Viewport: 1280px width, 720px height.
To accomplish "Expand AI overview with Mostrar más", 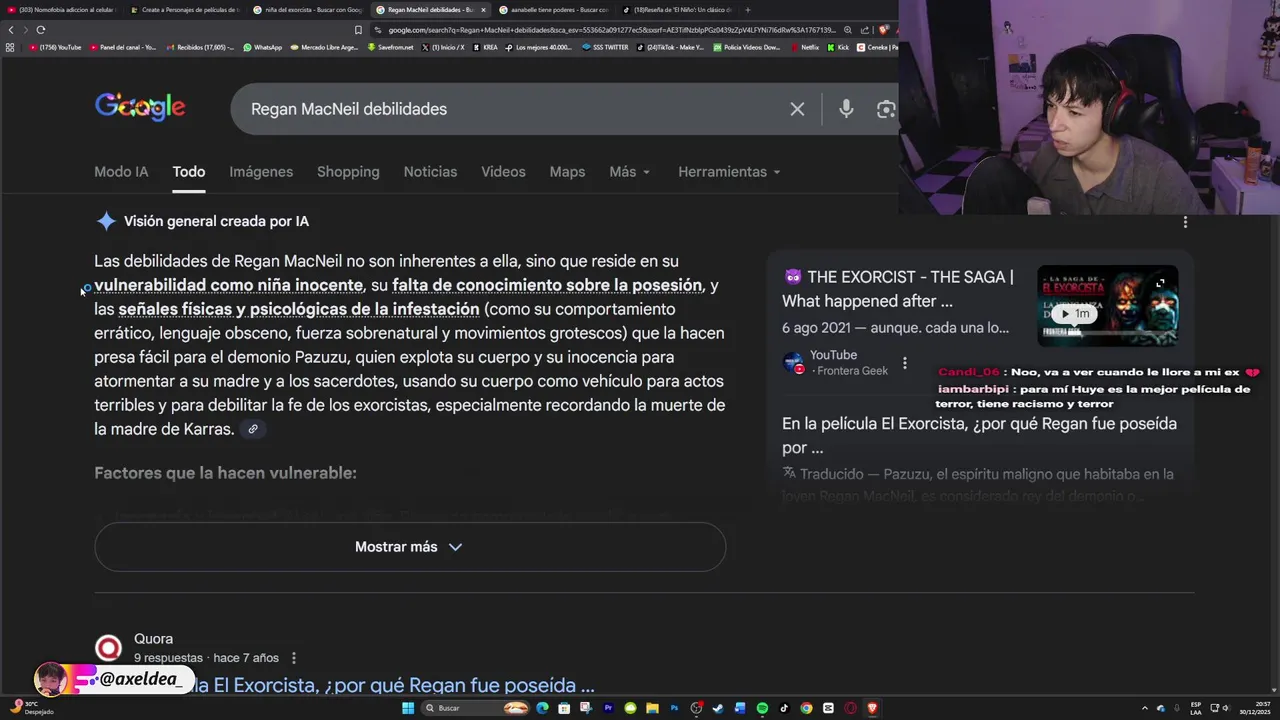I will click(x=410, y=547).
